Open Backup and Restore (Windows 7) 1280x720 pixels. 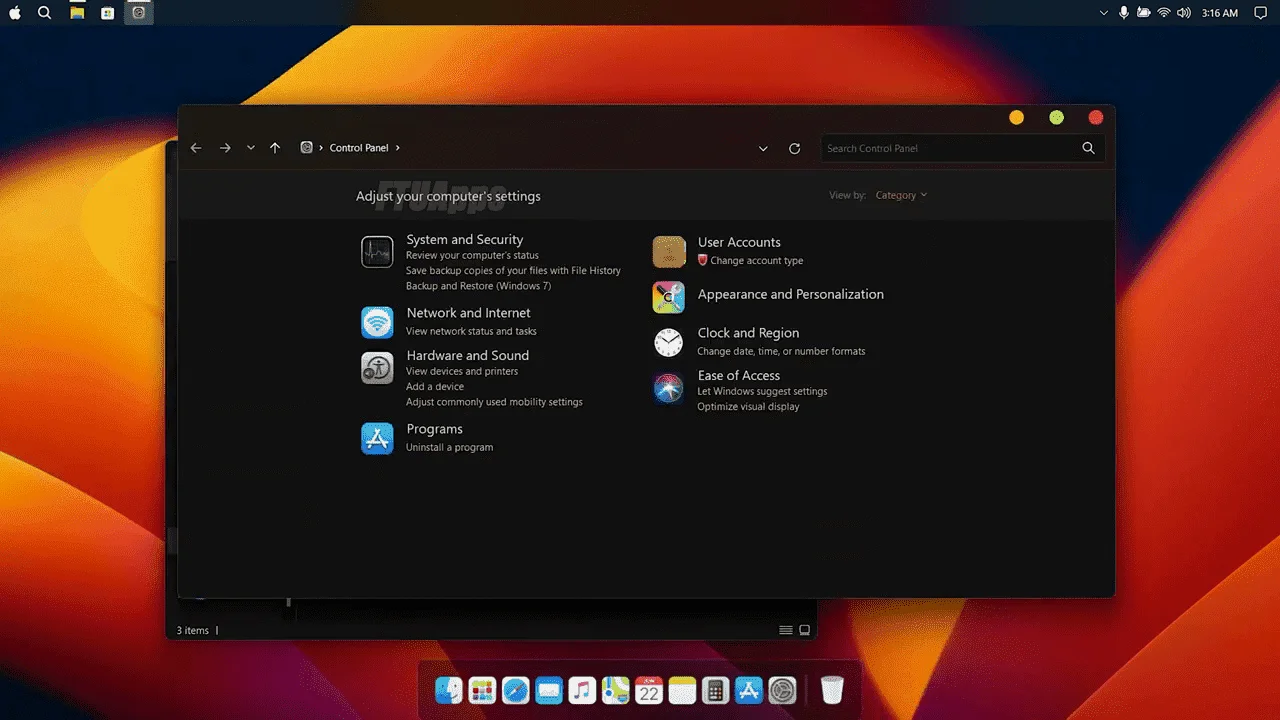tap(478, 286)
